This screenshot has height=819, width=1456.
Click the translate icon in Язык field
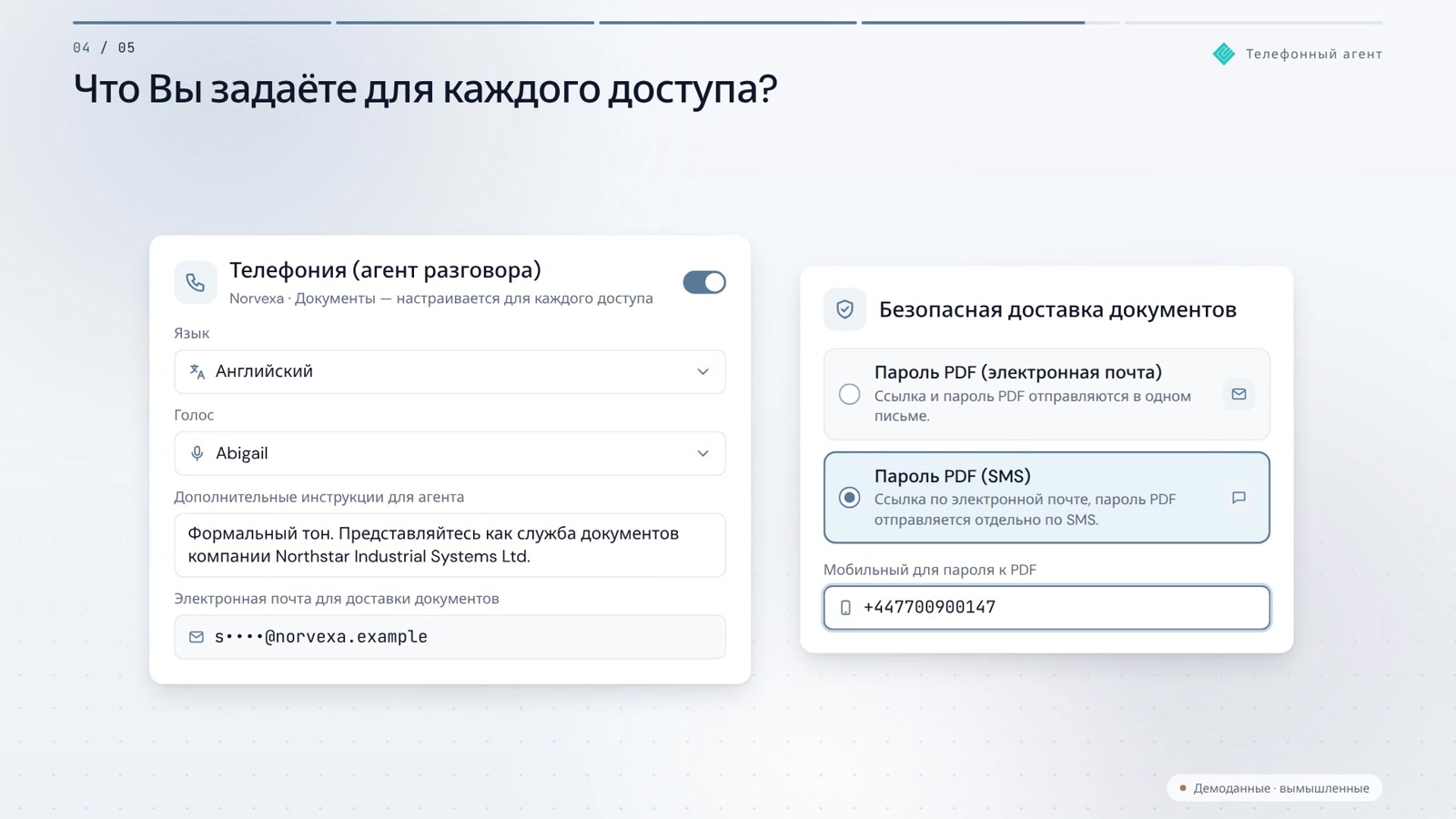coord(197,371)
